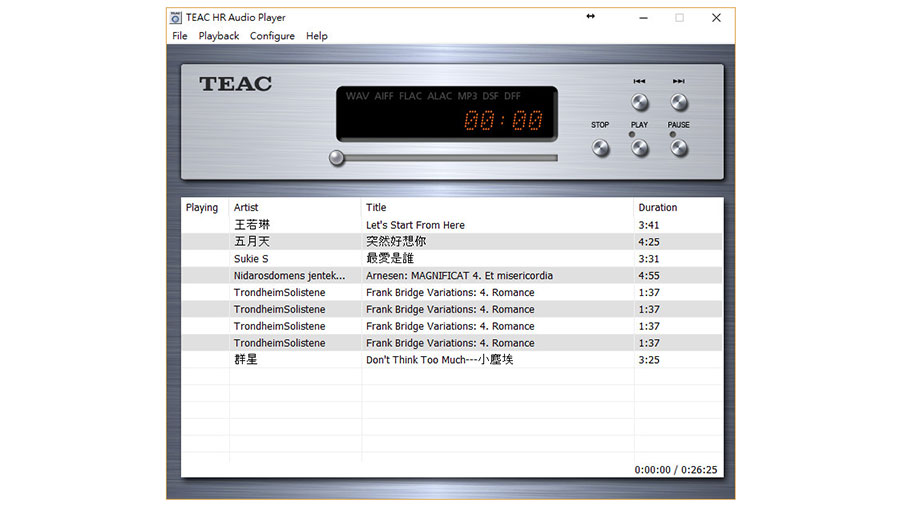Click the 4:55 duration cell

pos(649,276)
